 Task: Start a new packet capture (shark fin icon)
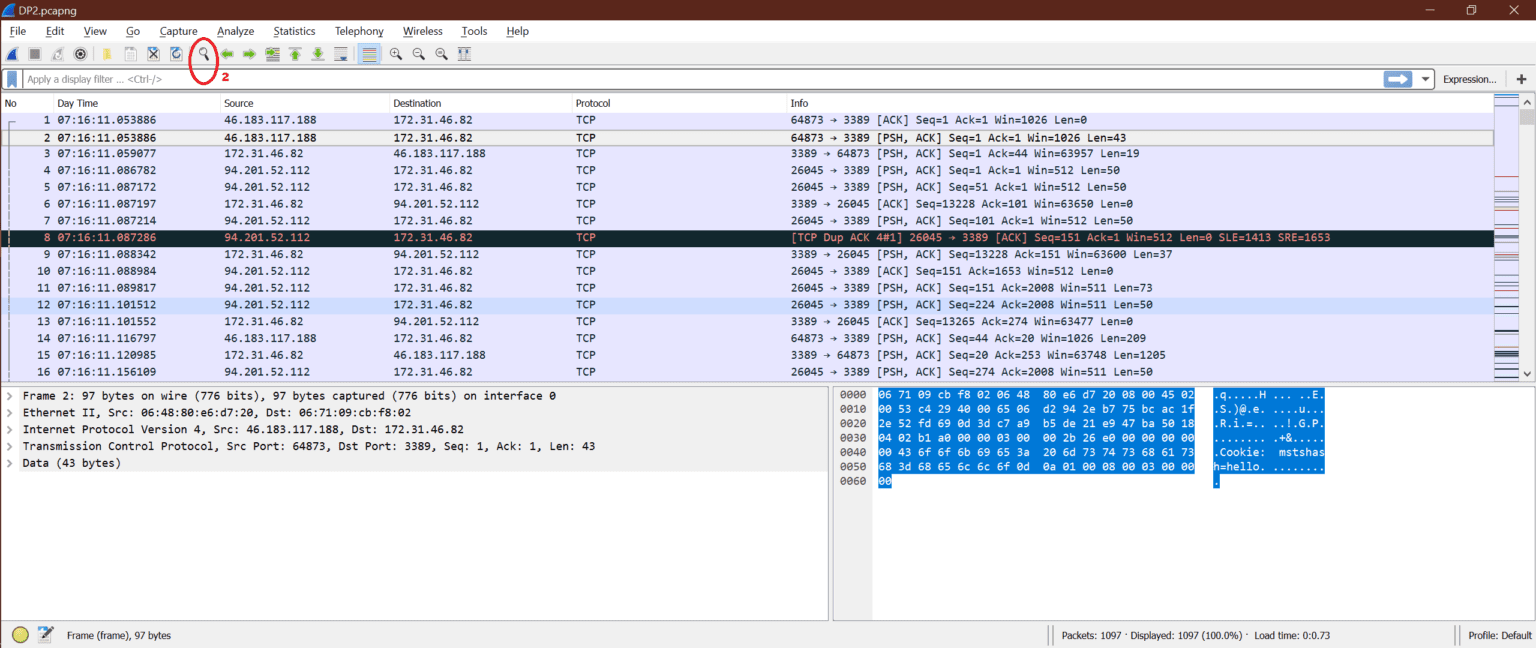coord(13,54)
